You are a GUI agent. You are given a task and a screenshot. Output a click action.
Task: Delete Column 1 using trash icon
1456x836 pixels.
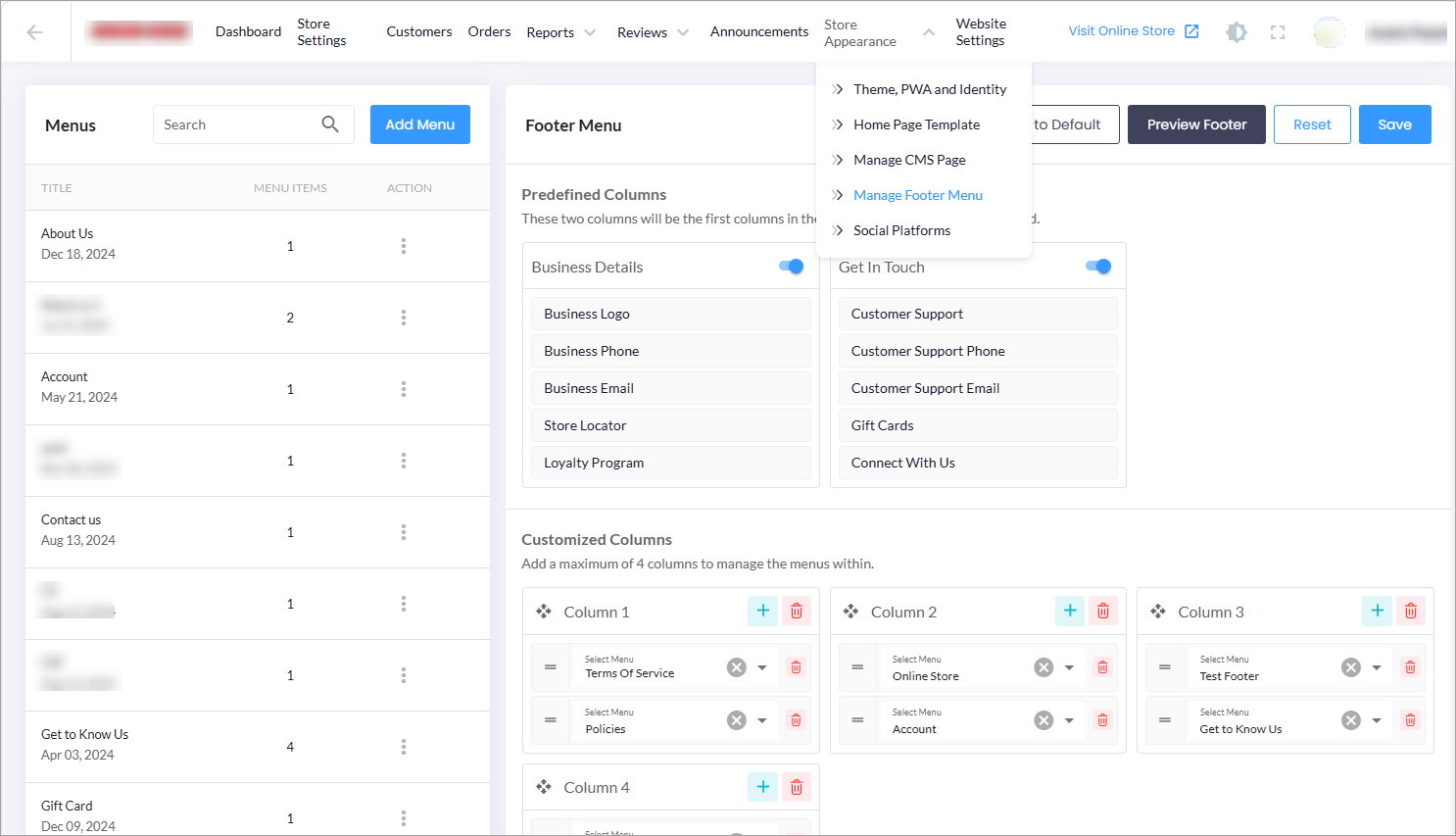click(797, 611)
